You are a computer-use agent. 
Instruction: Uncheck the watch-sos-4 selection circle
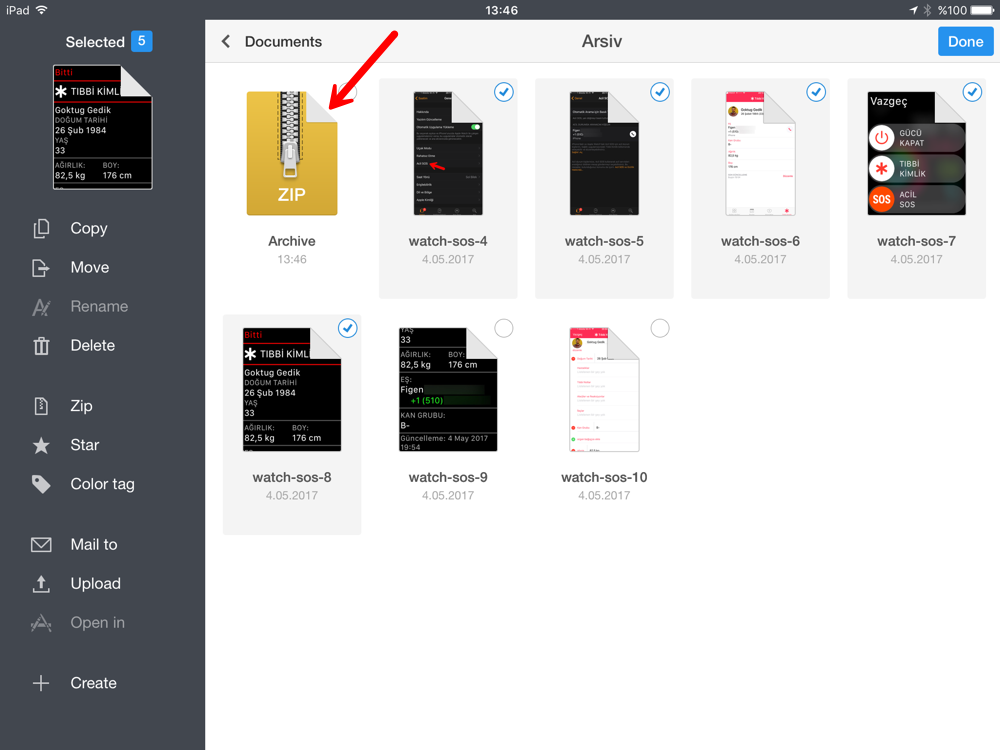tap(504, 92)
